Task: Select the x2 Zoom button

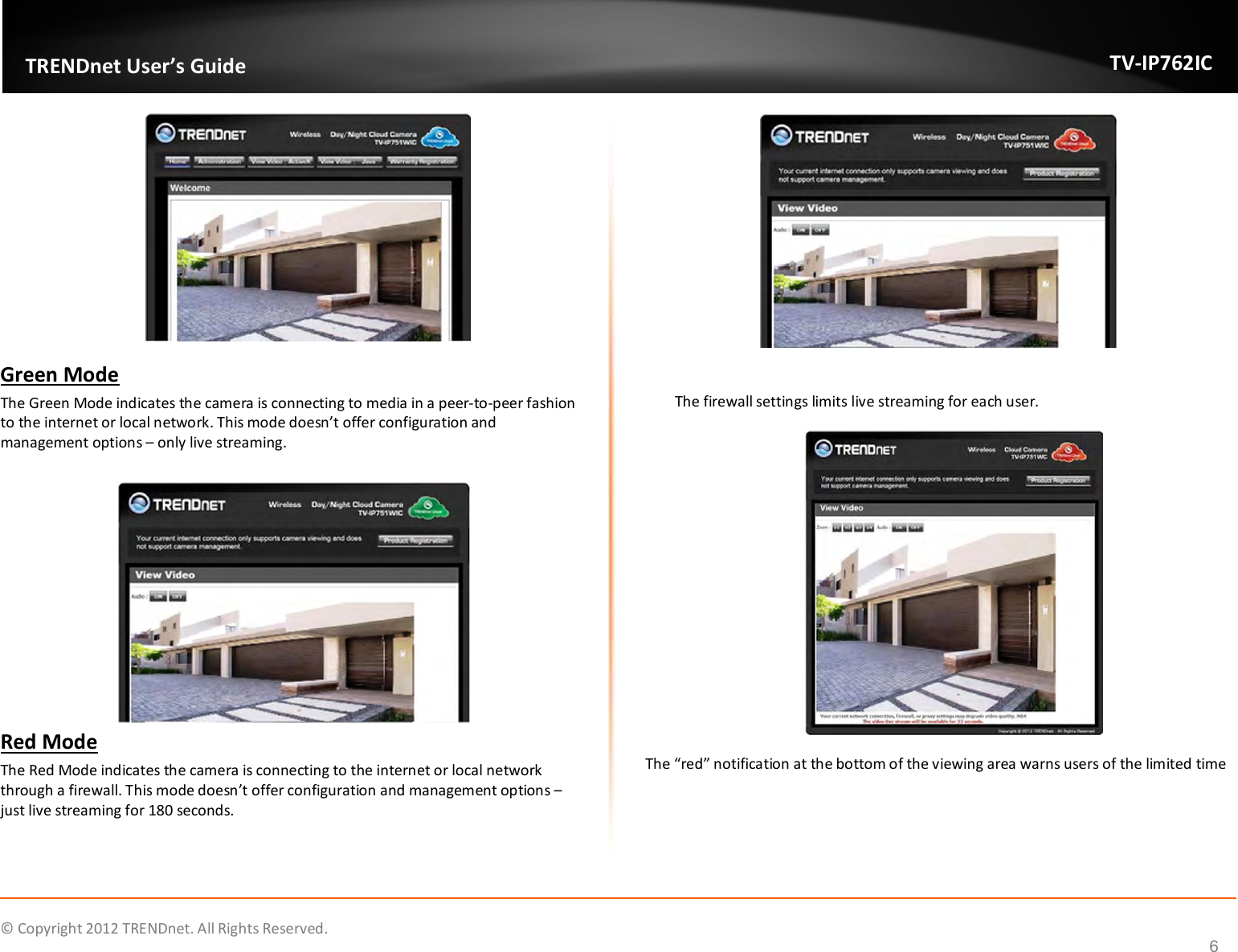Action: (x=847, y=528)
